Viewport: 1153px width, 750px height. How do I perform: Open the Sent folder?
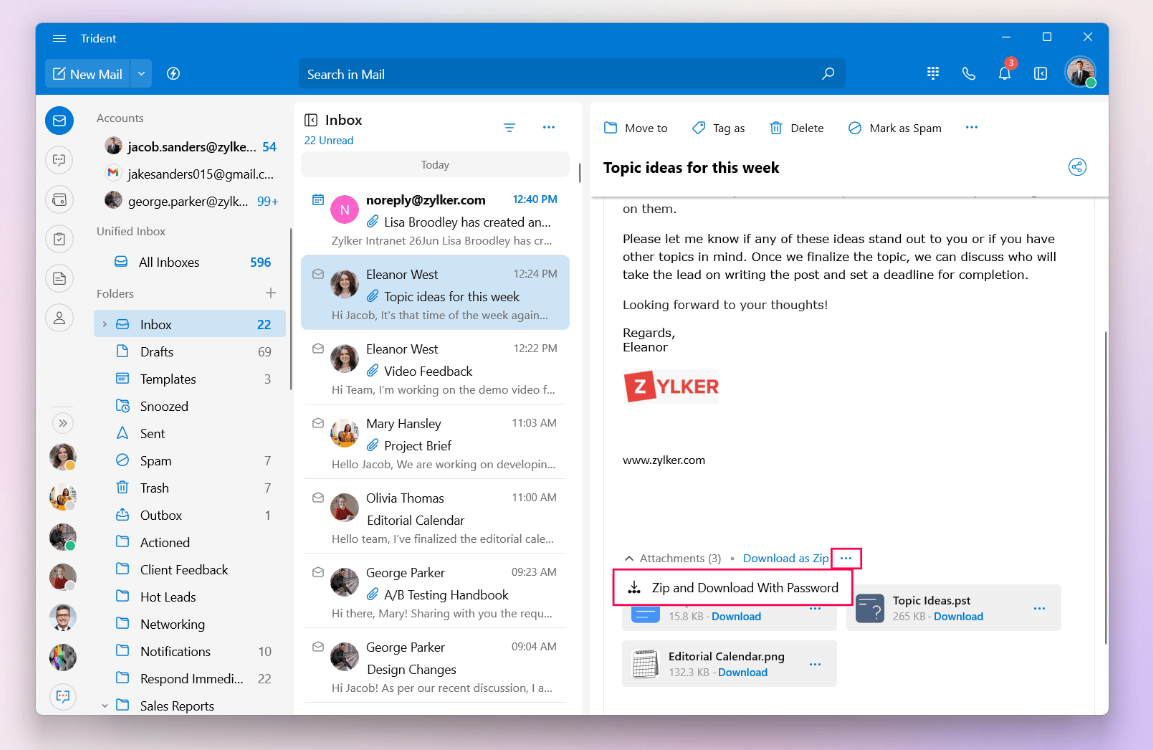coord(190,433)
